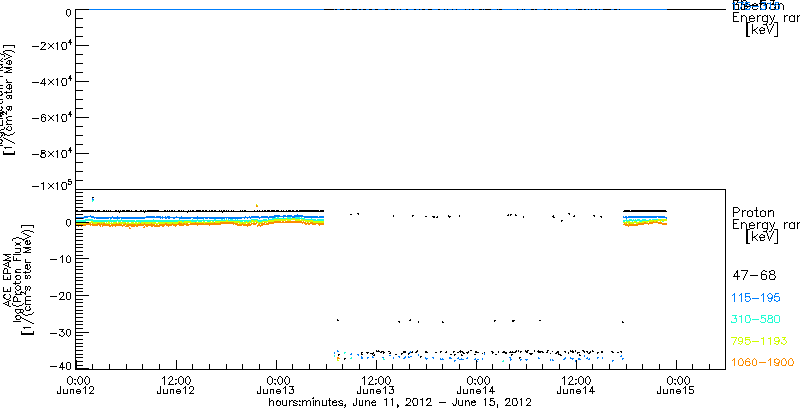This screenshot has width=800, height=410.
Task: Click the '0:00 June15' time tick label
Action: tap(676, 384)
